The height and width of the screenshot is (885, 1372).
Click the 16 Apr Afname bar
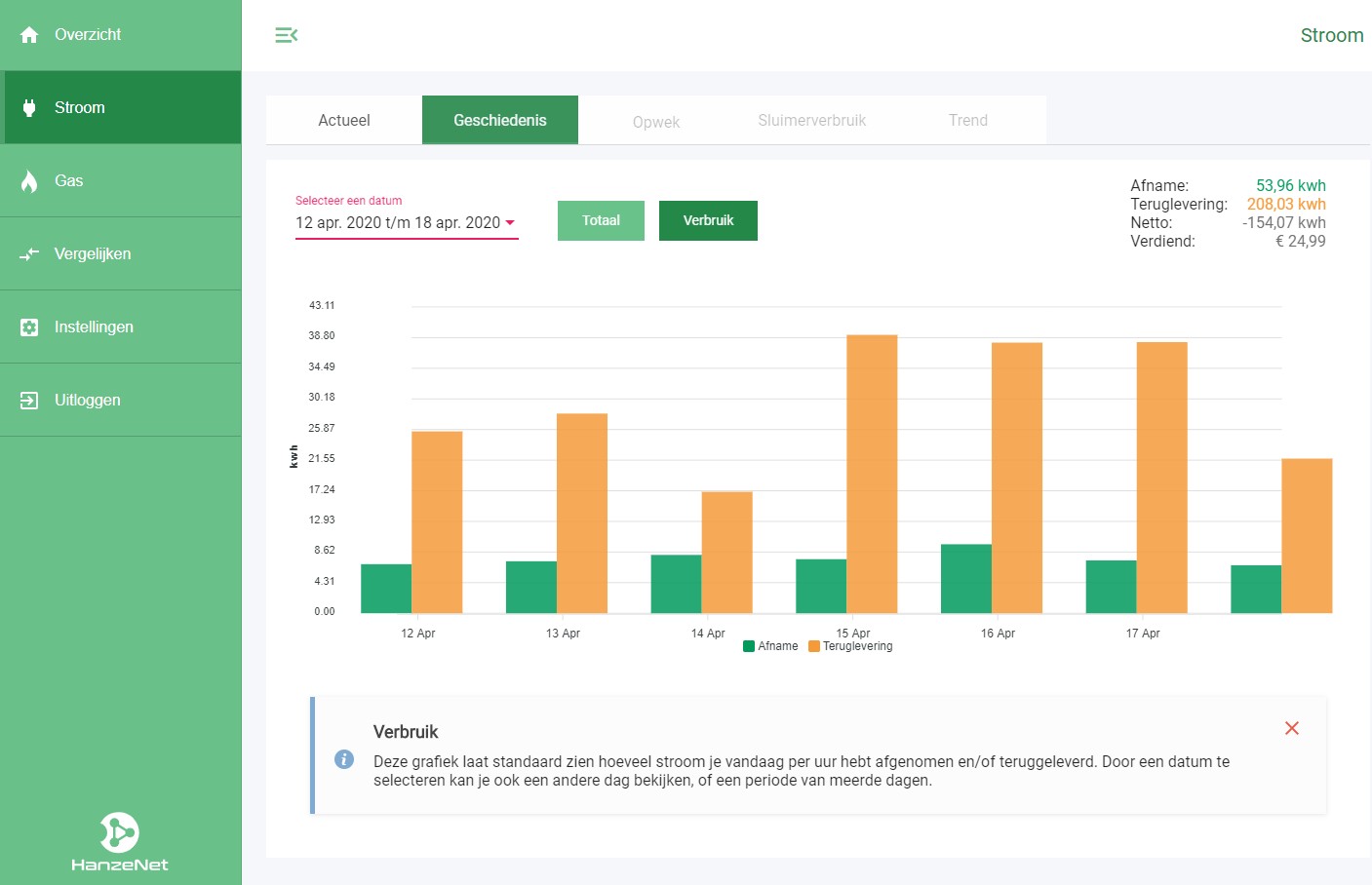[966, 579]
